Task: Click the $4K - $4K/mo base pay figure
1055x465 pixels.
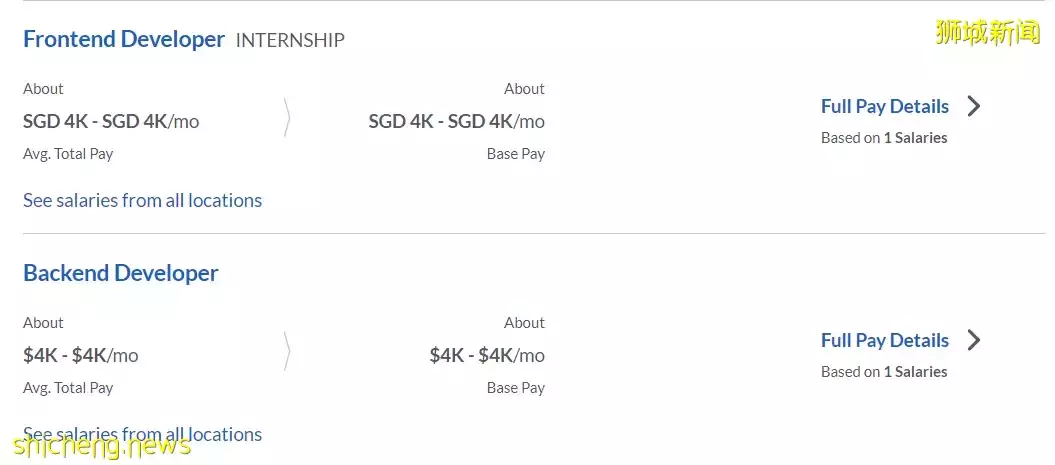Action: pyautogui.click(x=487, y=355)
